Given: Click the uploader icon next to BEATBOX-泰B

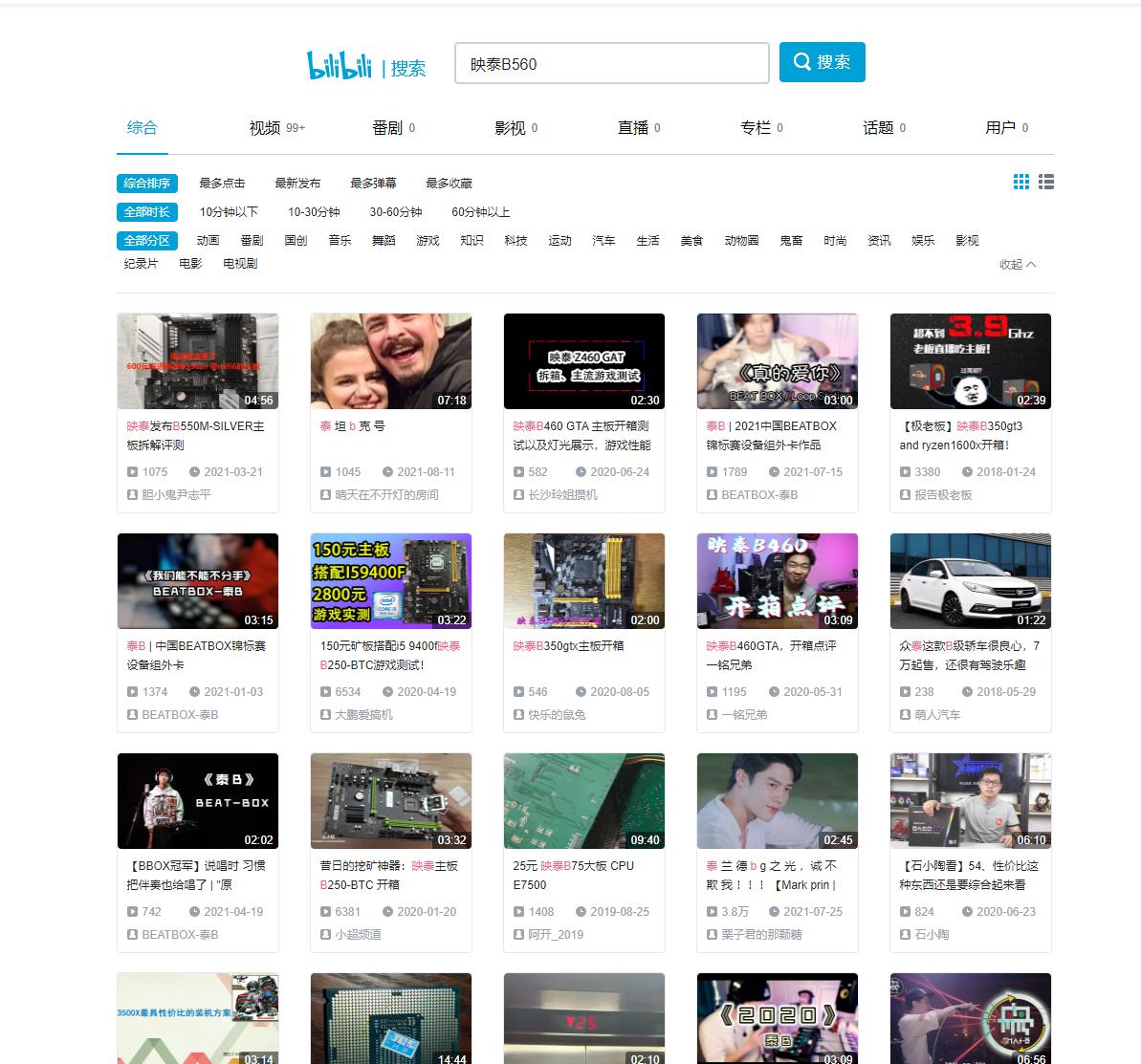Looking at the screenshot, I should point(712,495).
